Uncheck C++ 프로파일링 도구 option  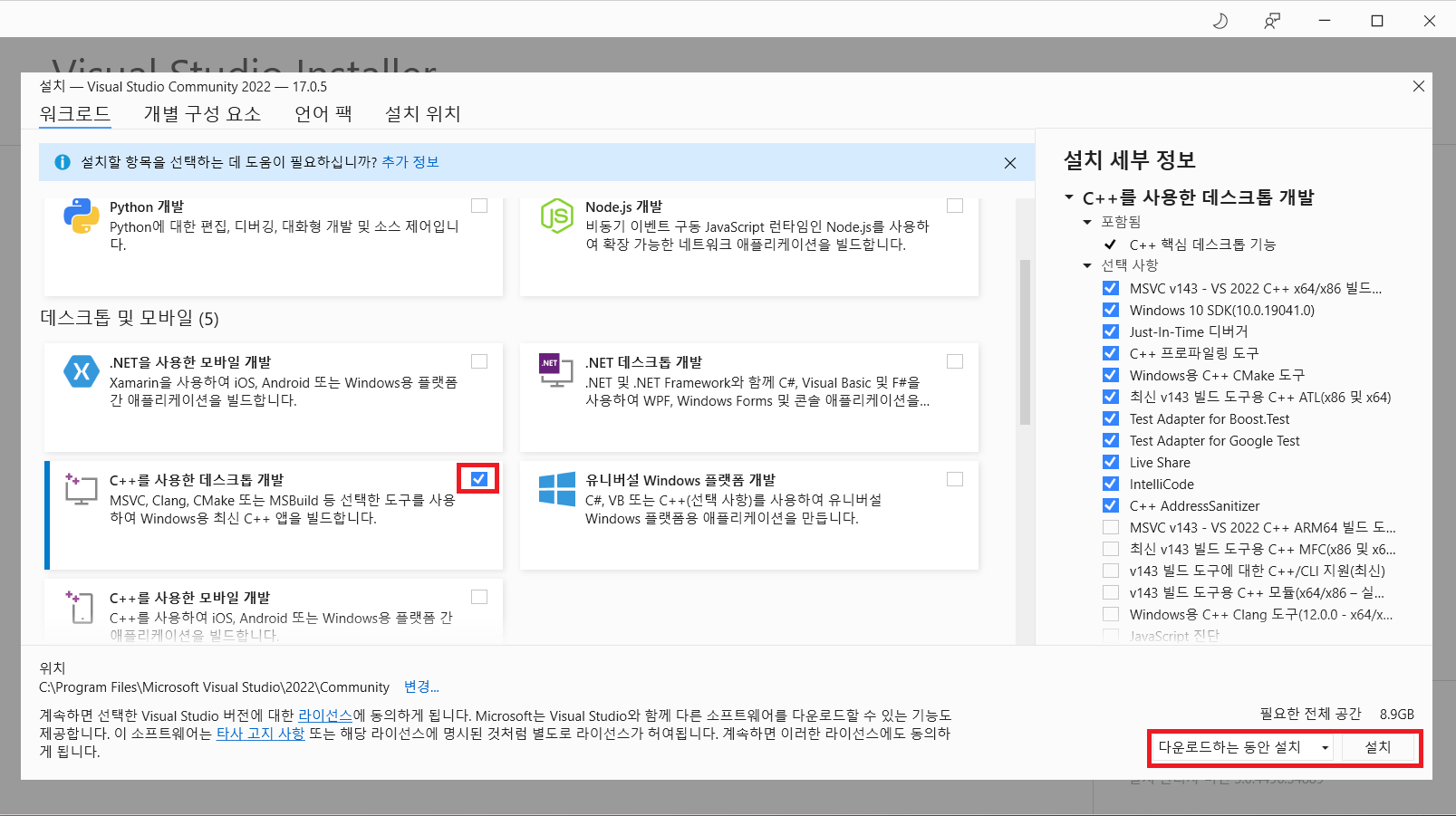(x=1111, y=353)
